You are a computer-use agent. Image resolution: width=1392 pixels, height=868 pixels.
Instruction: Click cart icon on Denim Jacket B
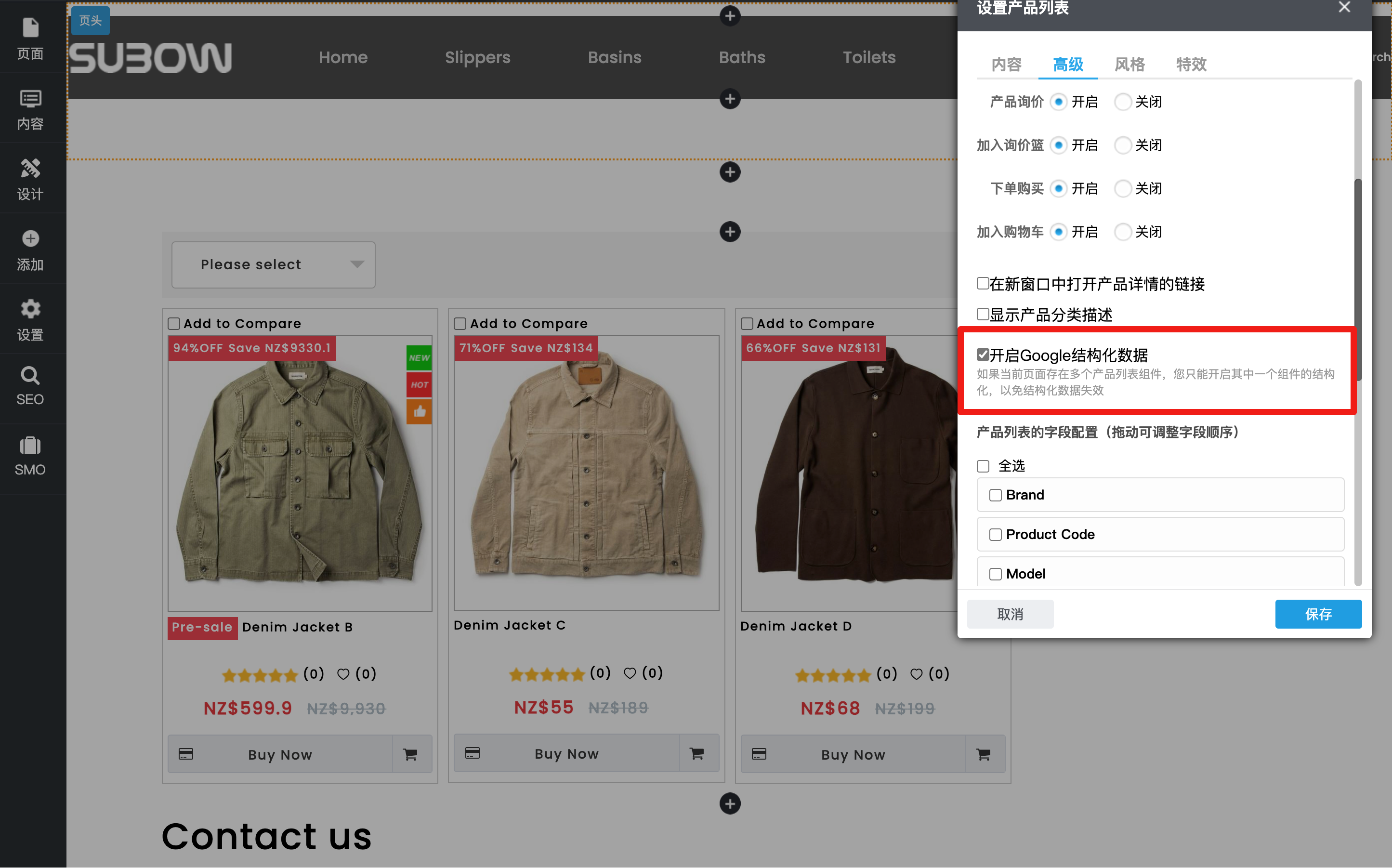click(x=410, y=754)
